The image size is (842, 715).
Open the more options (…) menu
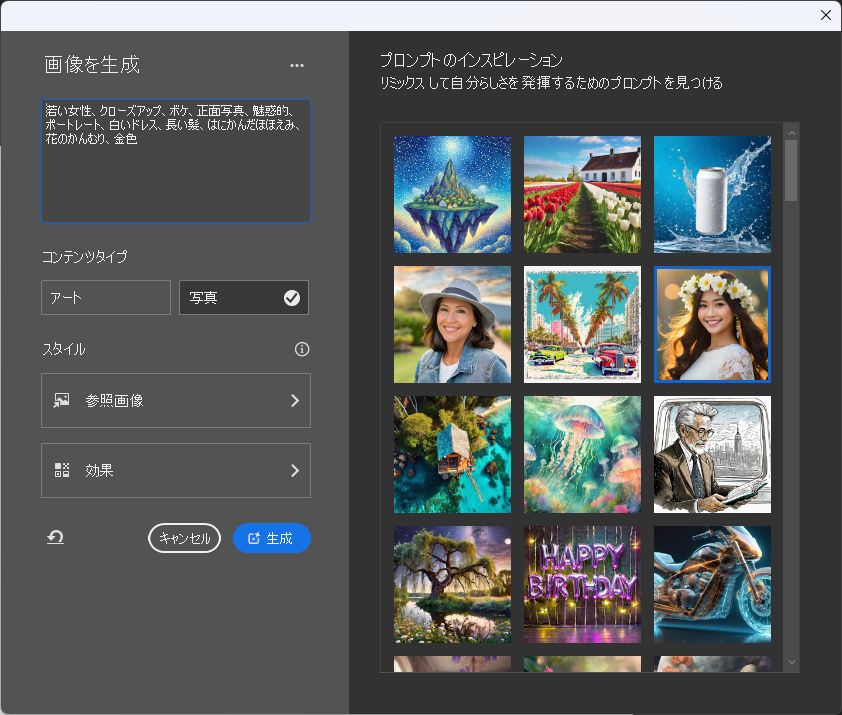(x=296, y=64)
